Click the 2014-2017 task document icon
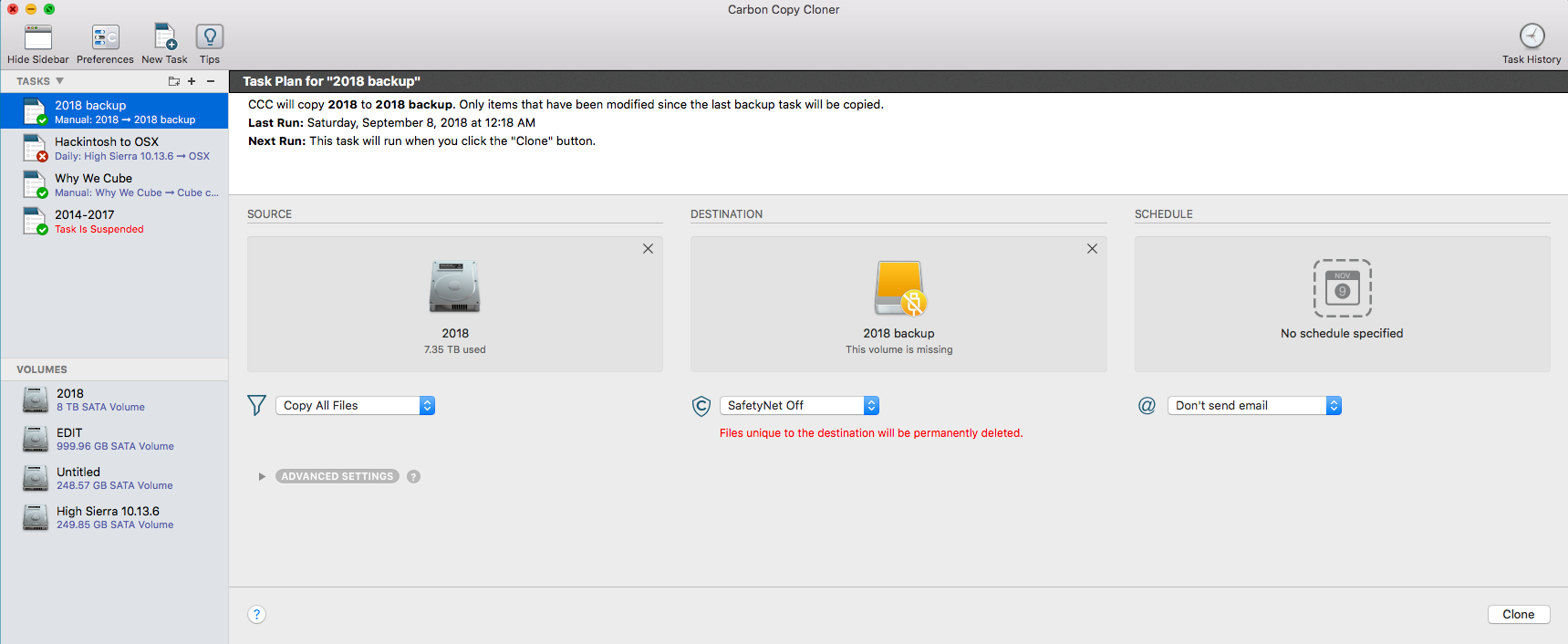The width and height of the screenshot is (1568, 644). click(34, 219)
